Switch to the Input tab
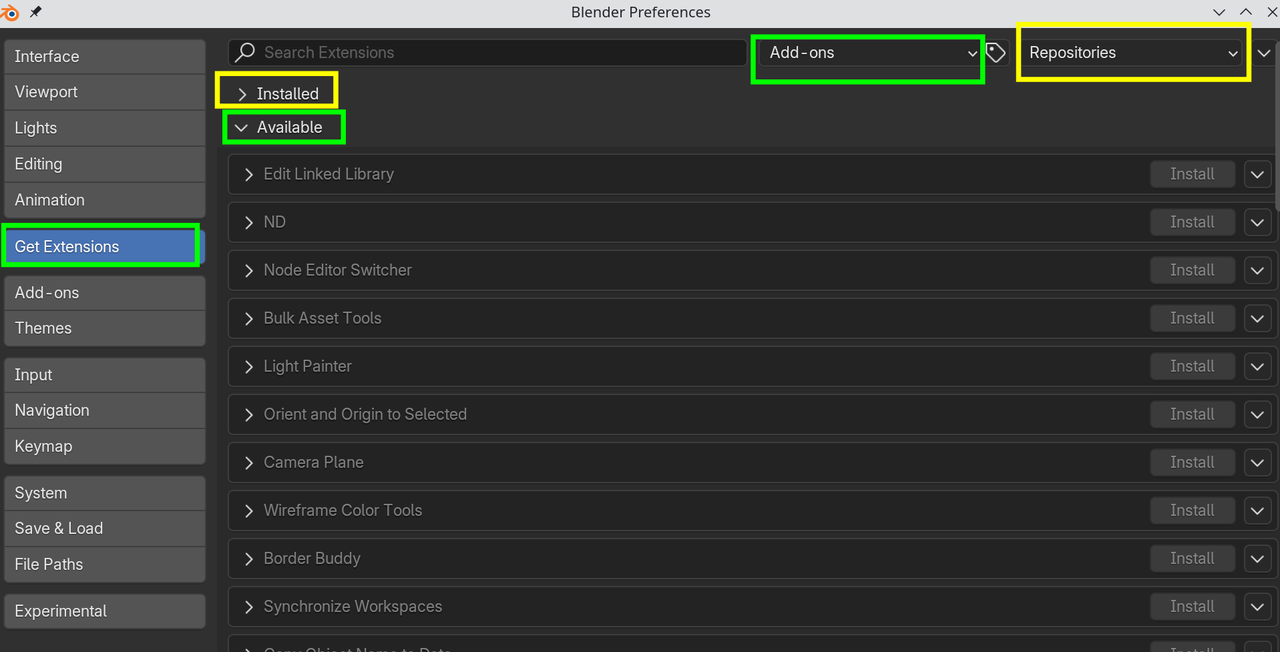1280x652 pixels. pyautogui.click(x=104, y=374)
